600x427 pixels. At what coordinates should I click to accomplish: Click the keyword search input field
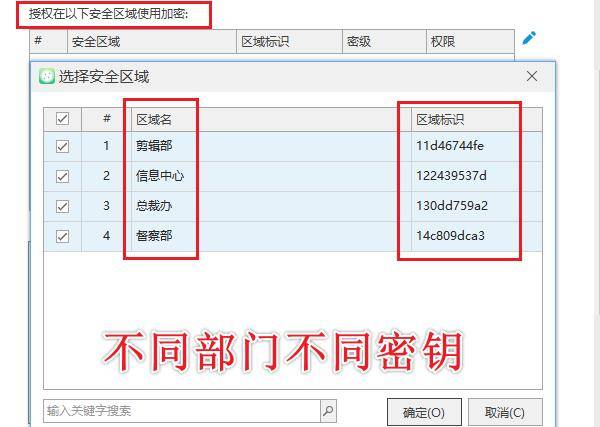pyautogui.click(x=180, y=411)
